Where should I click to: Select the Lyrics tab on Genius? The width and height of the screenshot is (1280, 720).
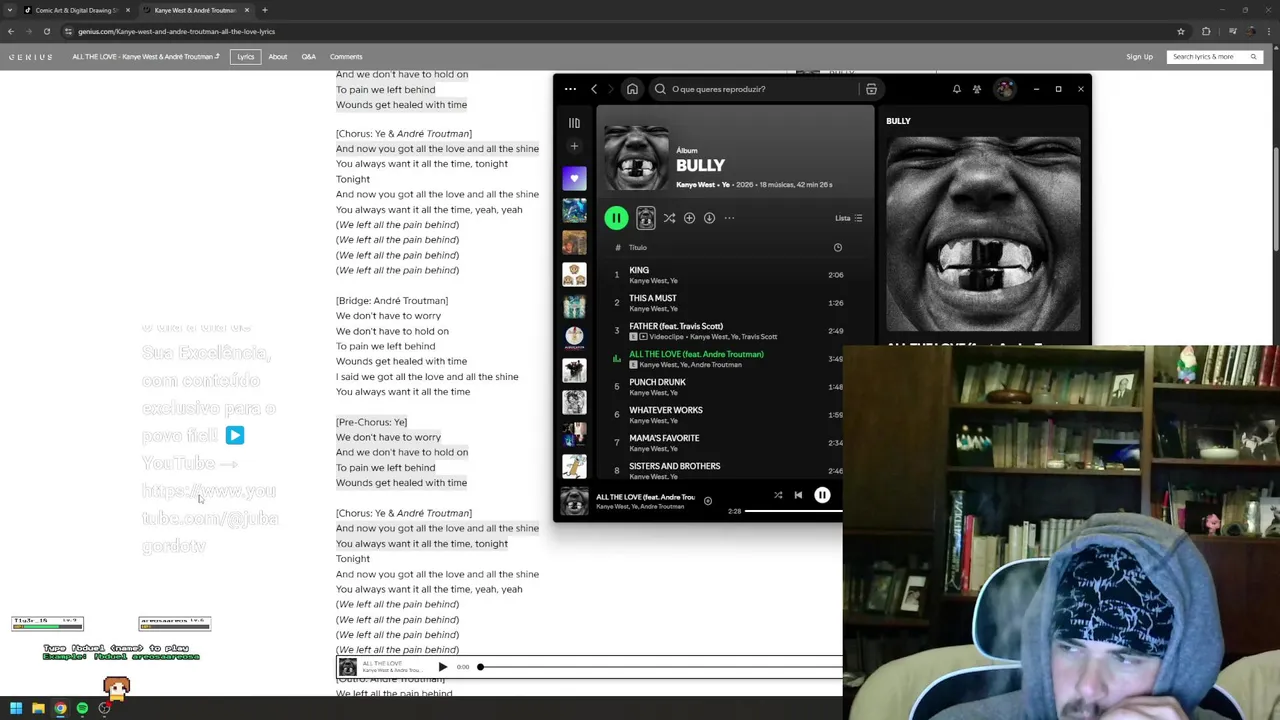[245, 57]
